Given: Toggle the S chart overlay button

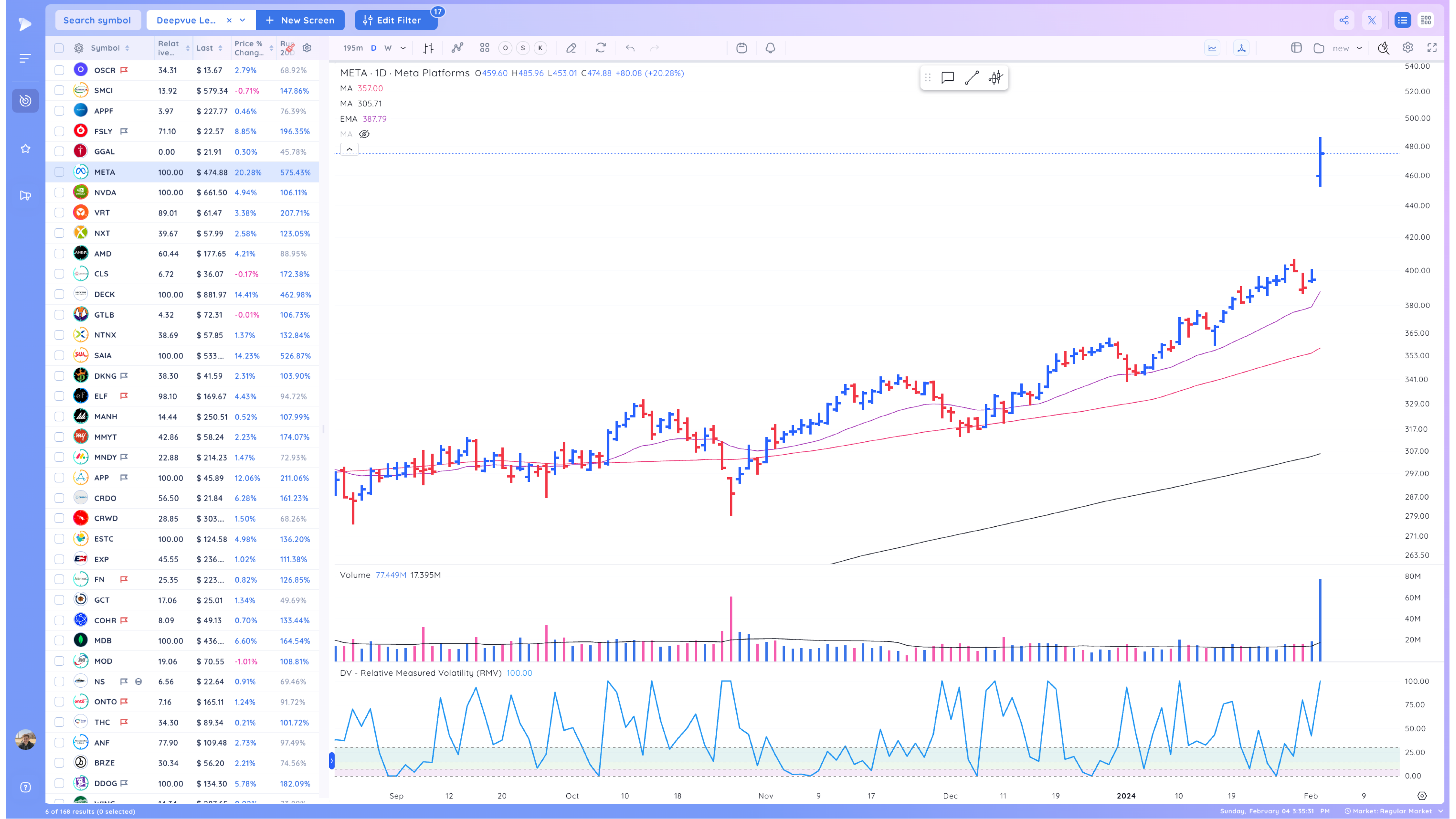Looking at the screenshot, I should tap(523, 48).
